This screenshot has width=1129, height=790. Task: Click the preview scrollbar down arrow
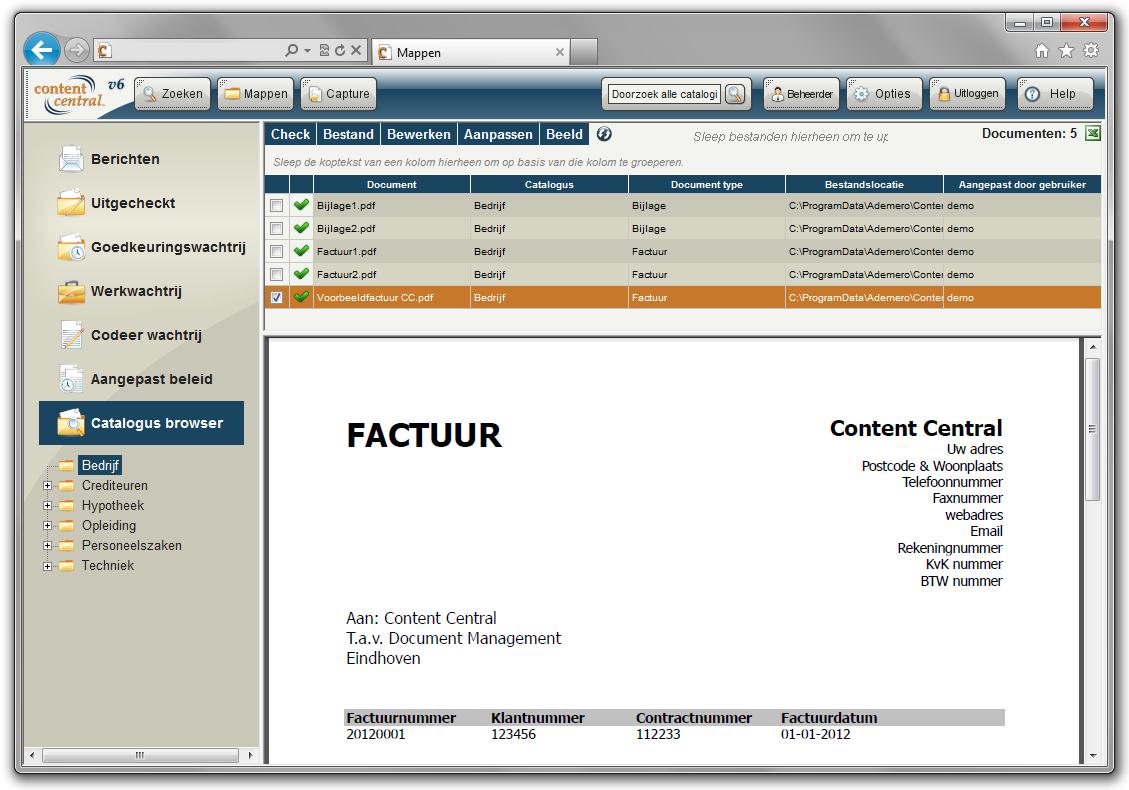pyautogui.click(x=1093, y=755)
